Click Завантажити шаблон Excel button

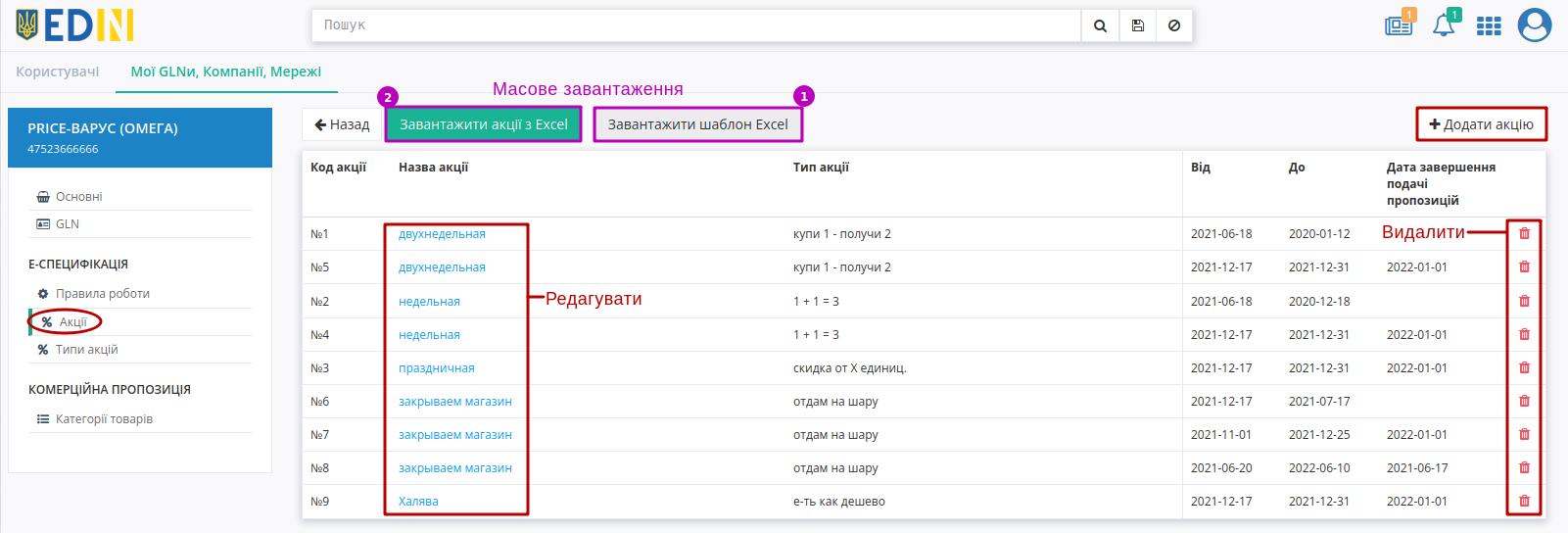tap(698, 124)
